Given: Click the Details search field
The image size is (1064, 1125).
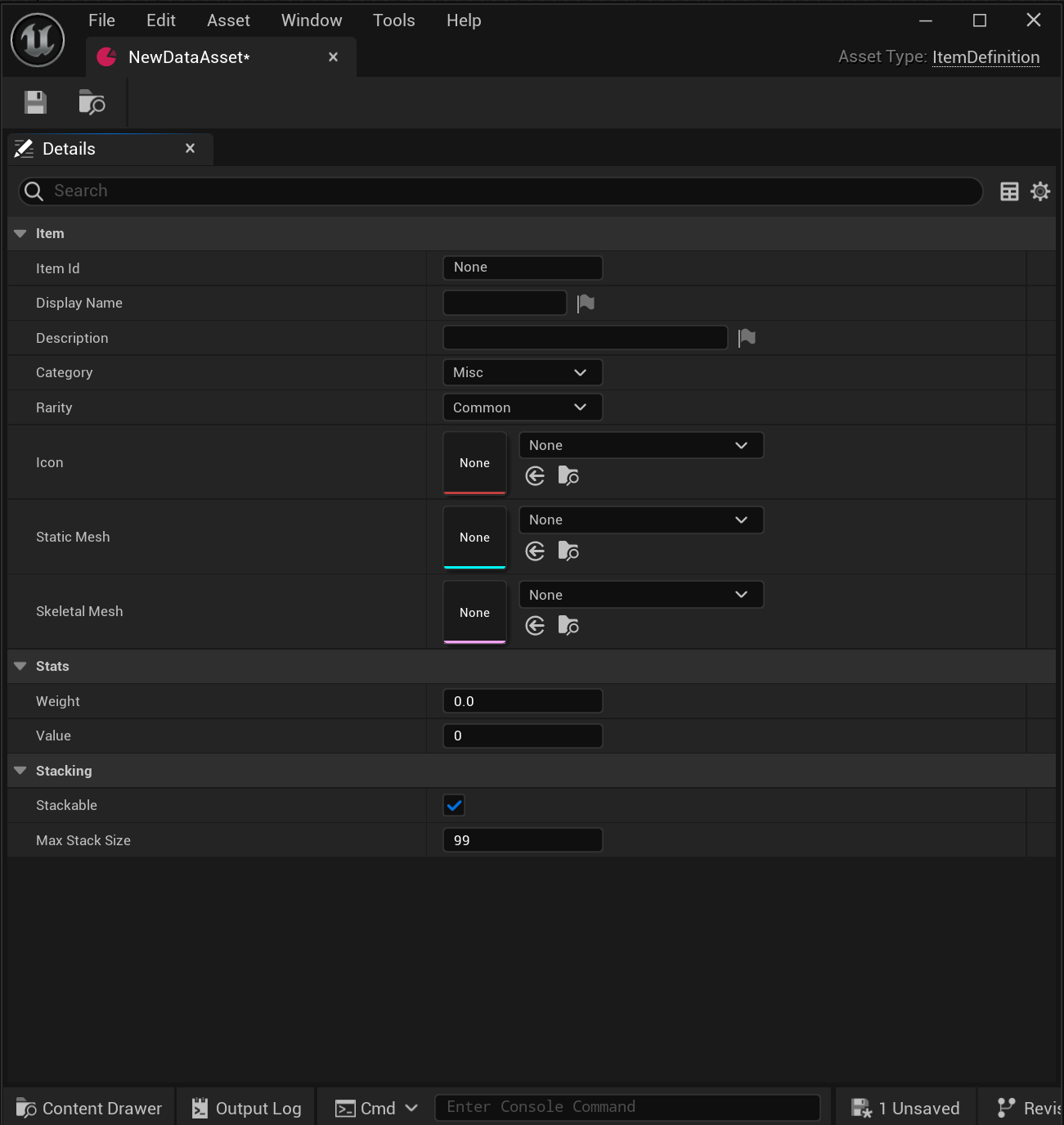Looking at the screenshot, I should pos(501,191).
